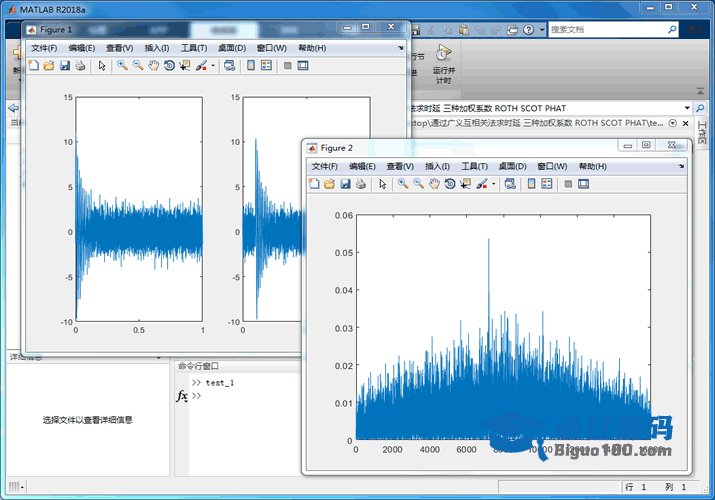This screenshot has width=715, height=500.
Task: Click Zoom Out tool in Figure 1 toolbar
Action: pyautogui.click(x=137, y=66)
